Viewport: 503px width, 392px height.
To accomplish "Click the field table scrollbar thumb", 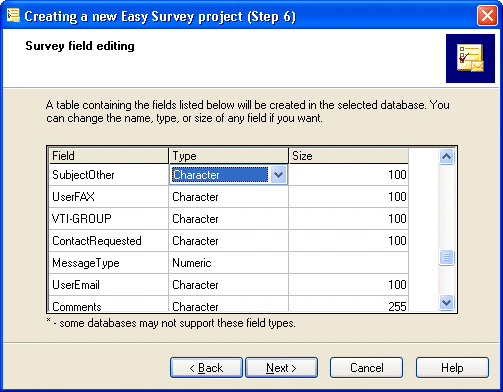I will [x=446, y=258].
